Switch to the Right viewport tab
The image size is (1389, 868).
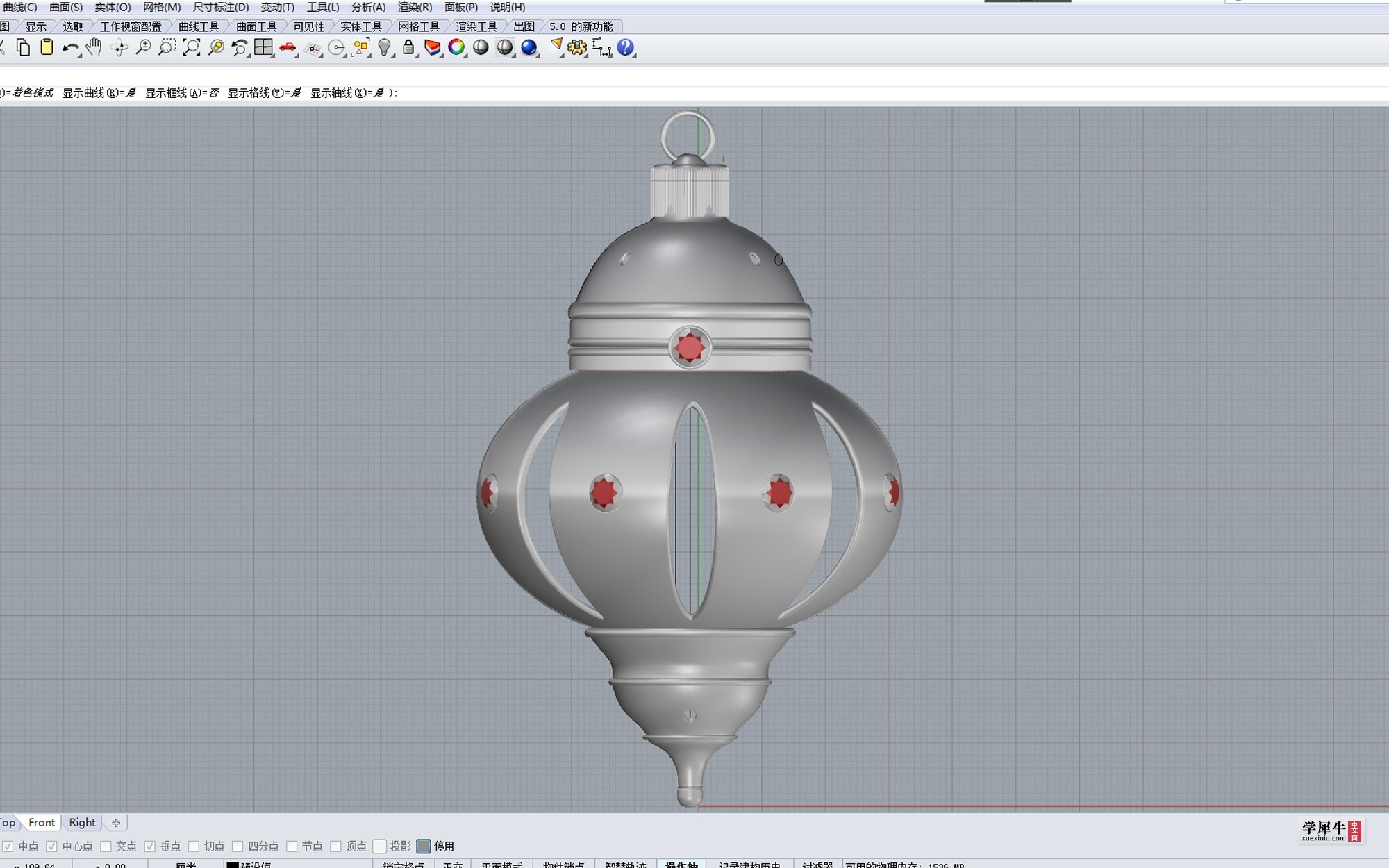[82, 822]
